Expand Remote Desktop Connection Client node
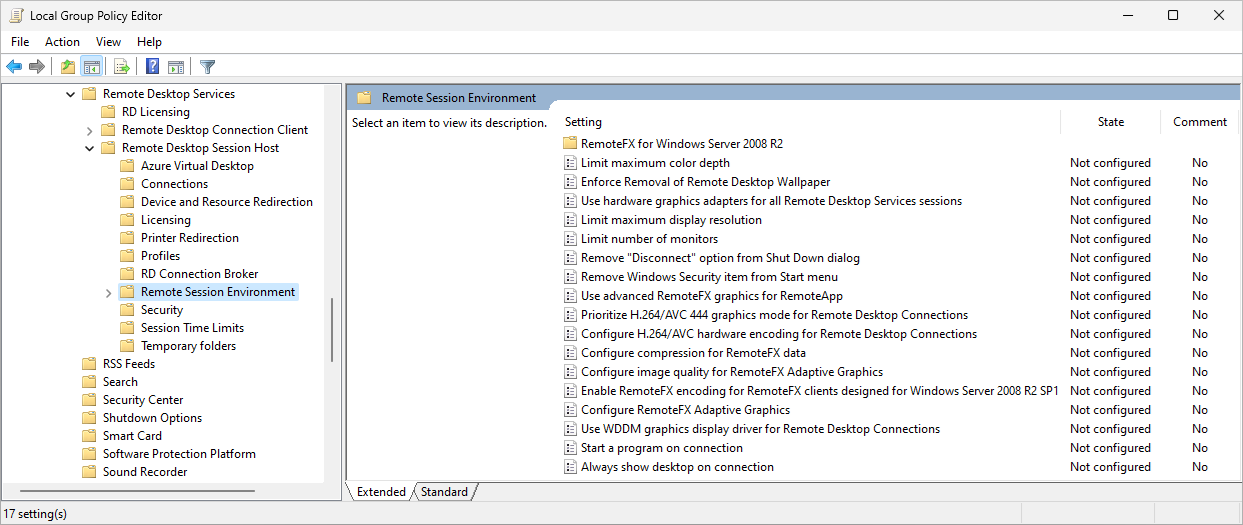 click(x=89, y=130)
